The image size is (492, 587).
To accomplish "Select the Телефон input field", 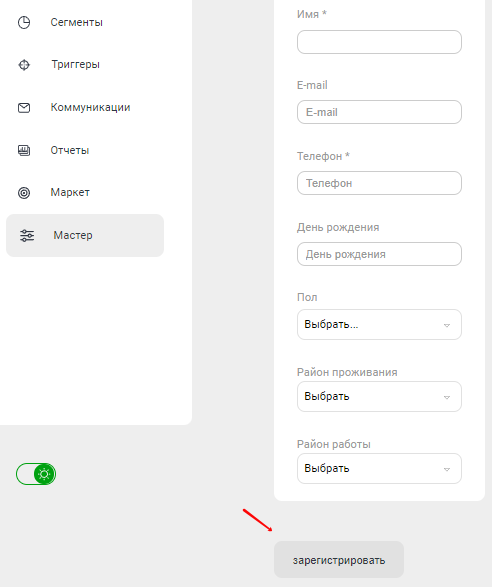I will click(x=379, y=183).
